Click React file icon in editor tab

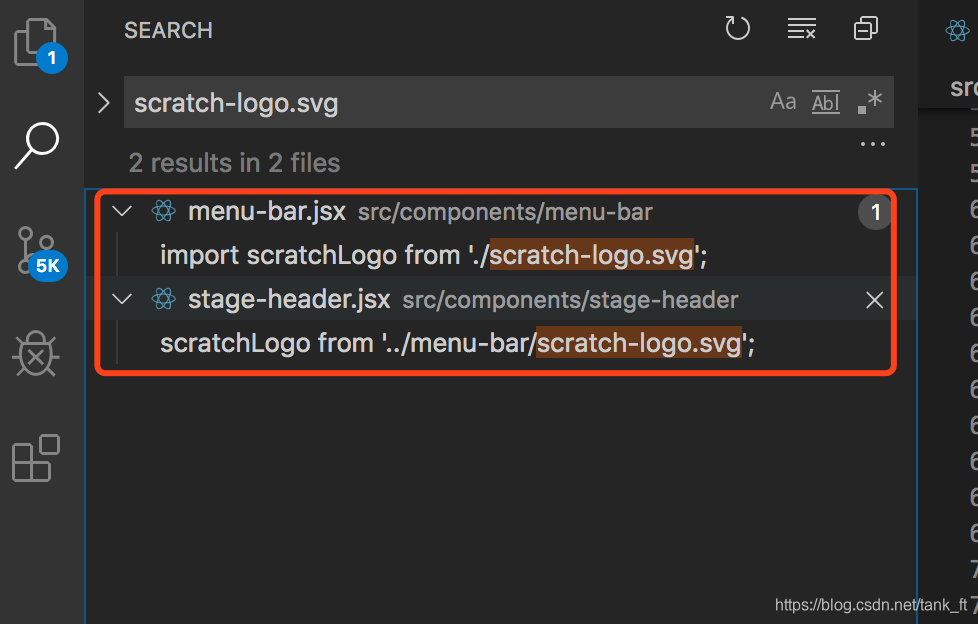pyautogui.click(x=957, y=30)
